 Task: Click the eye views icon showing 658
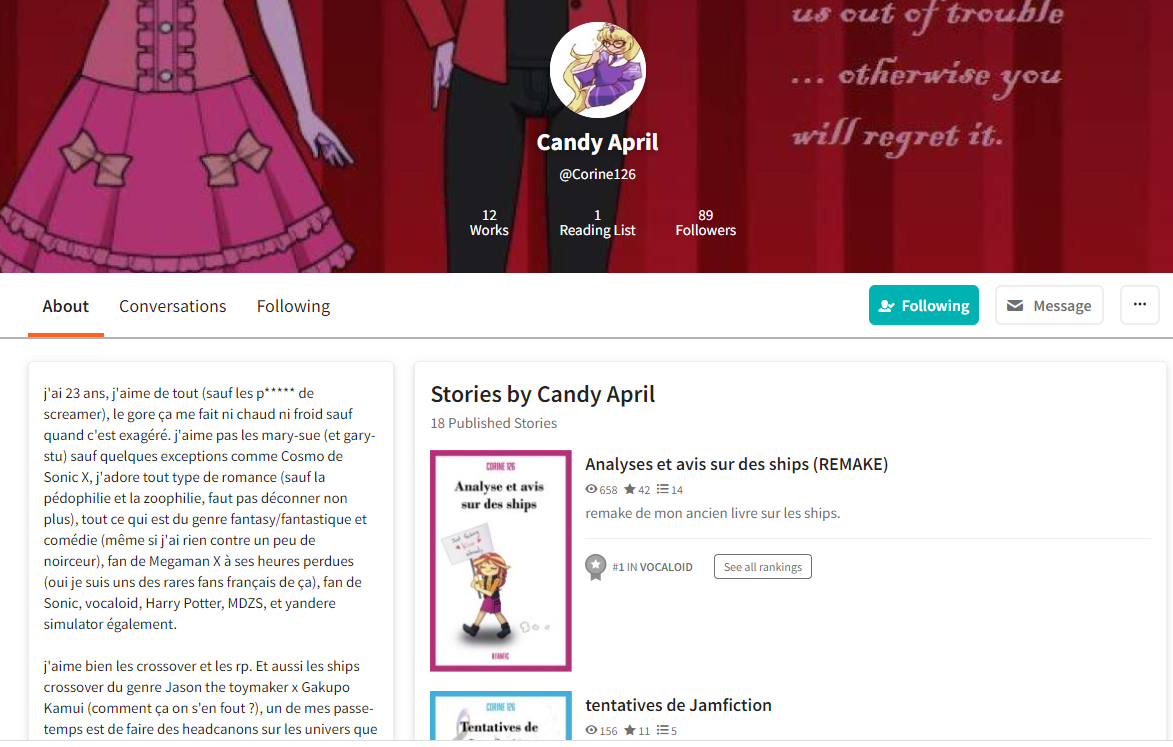coord(591,489)
